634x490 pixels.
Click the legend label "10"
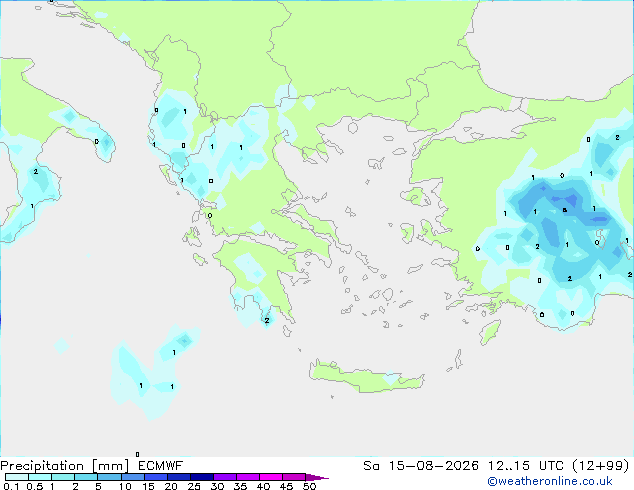(125, 486)
